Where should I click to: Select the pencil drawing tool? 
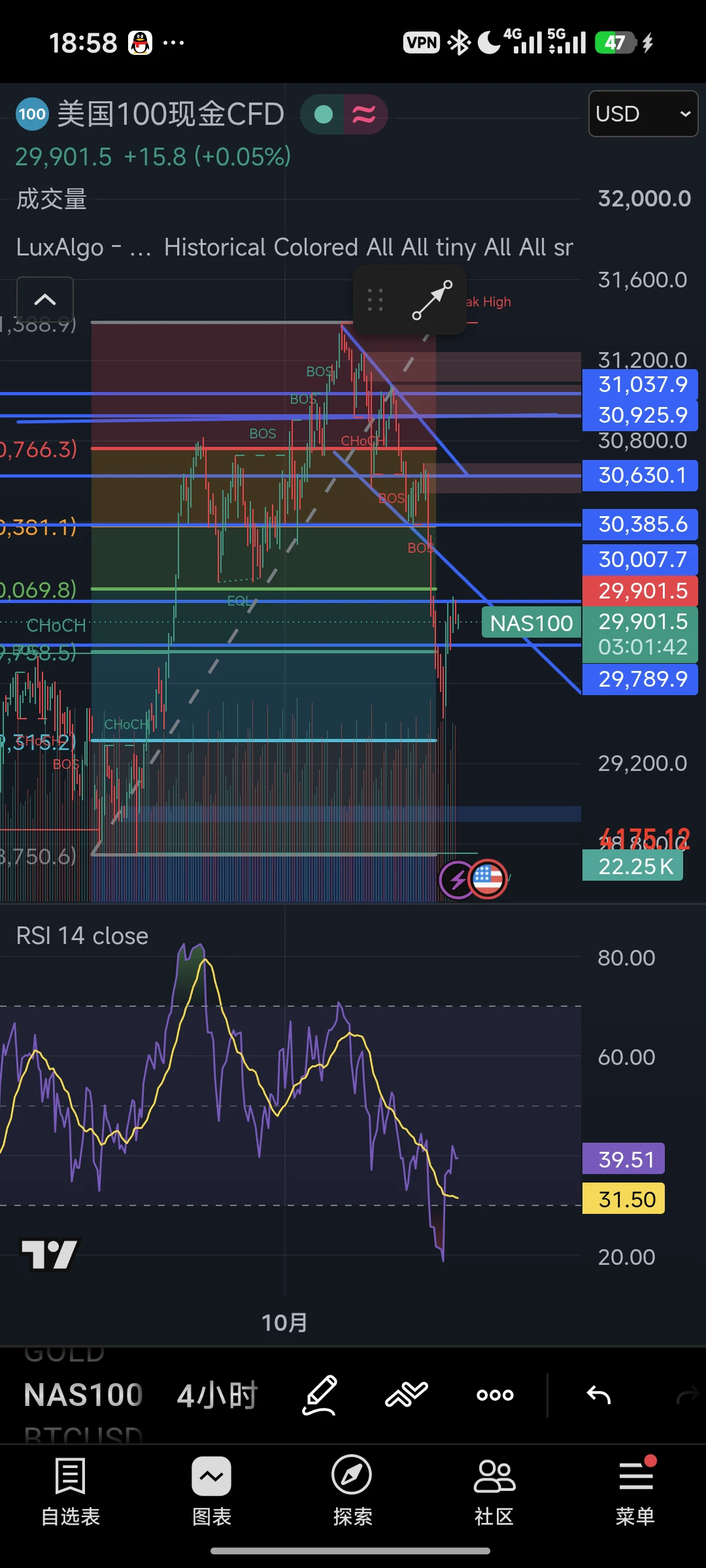click(320, 1396)
